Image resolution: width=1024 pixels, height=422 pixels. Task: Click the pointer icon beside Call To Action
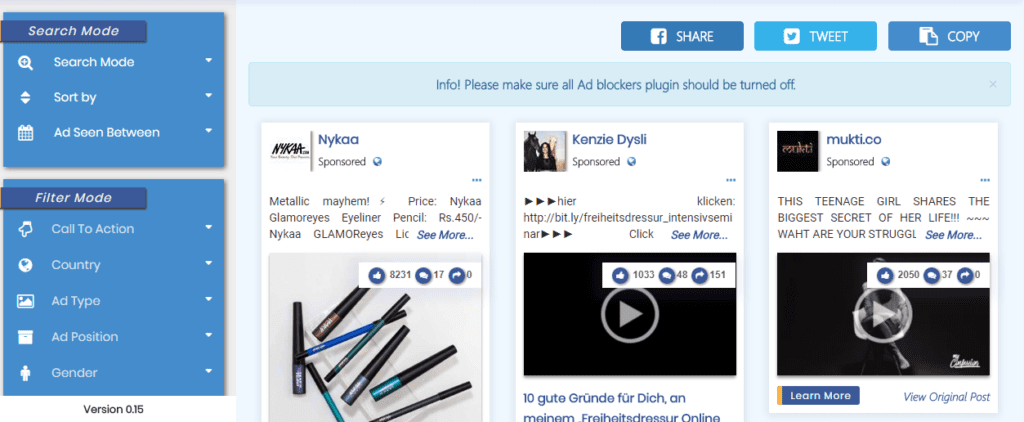point(25,229)
